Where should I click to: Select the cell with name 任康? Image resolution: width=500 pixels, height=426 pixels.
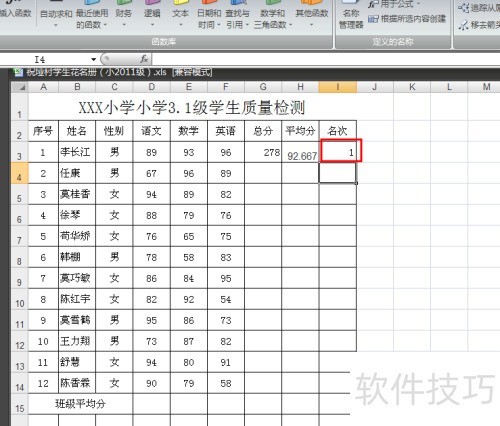[77, 173]
